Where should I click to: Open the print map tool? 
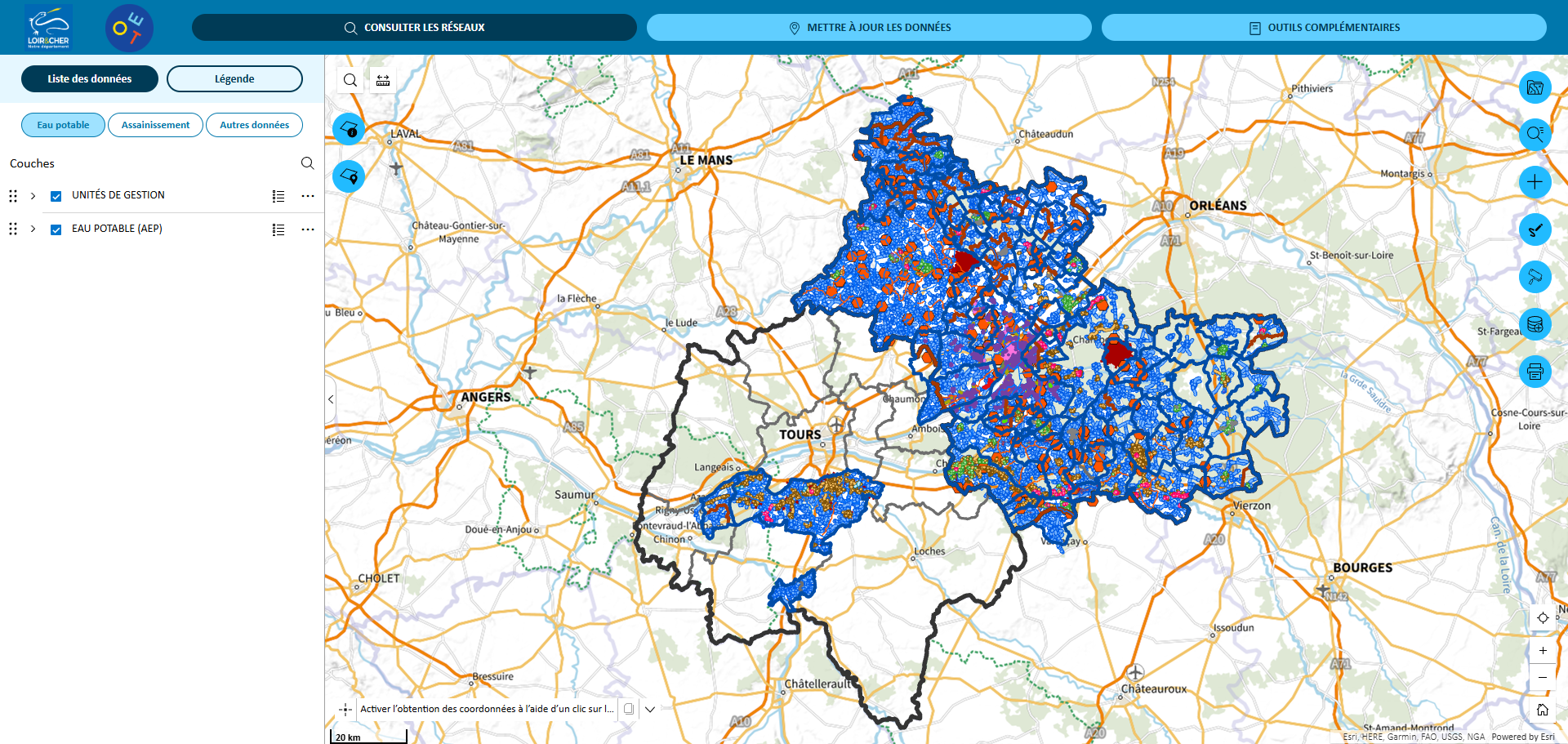[1535, 372]
